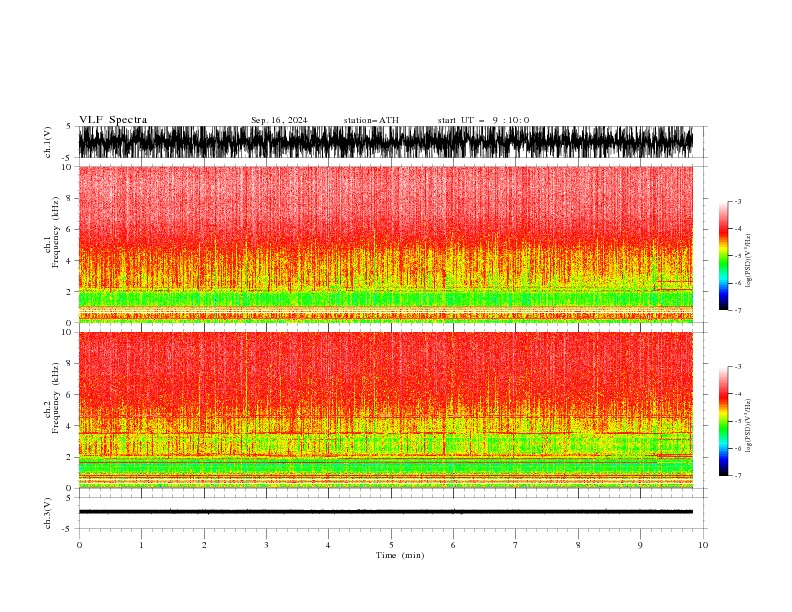The image size is (792, 612).
Task: Click the 'ch.3(V)' axis label
Action: (x=48, y=513)
